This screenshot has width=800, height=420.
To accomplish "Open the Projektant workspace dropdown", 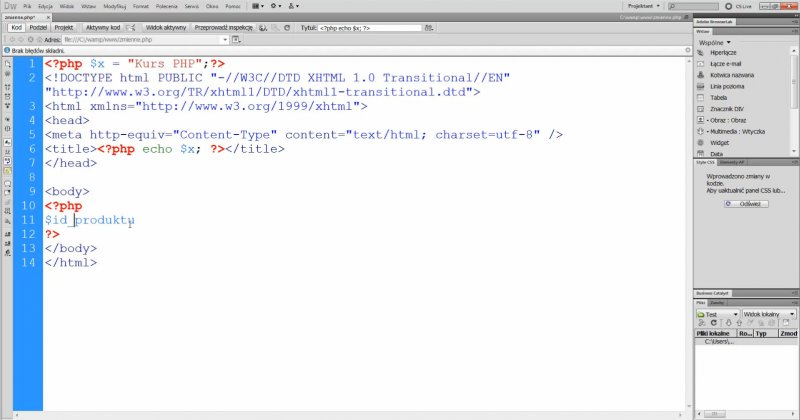I will click(645, 6).
